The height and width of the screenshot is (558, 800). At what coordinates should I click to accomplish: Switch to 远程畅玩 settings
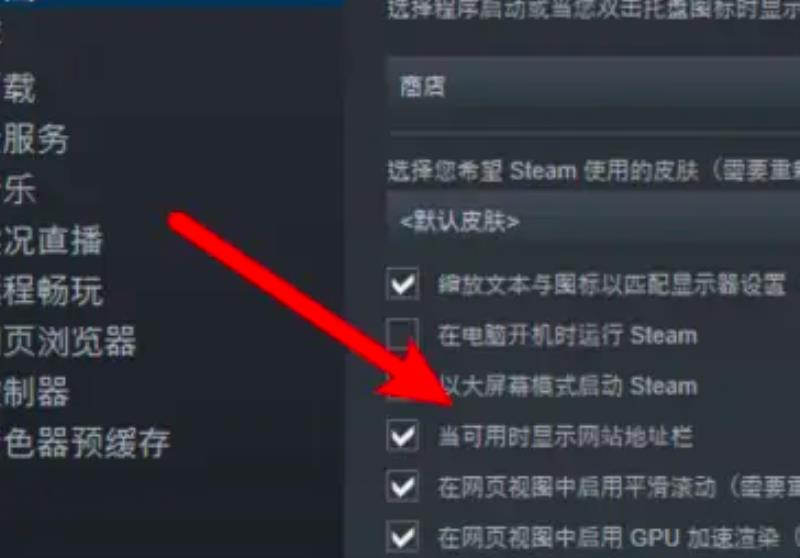[51, 291]
